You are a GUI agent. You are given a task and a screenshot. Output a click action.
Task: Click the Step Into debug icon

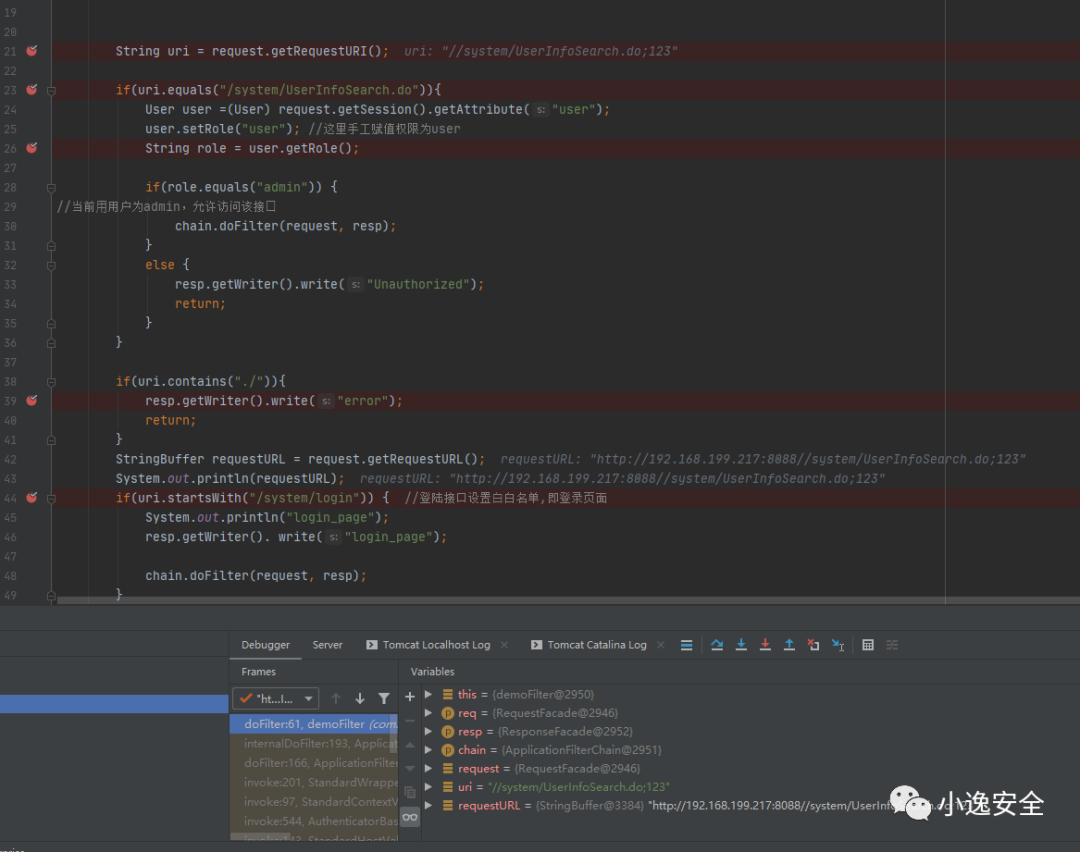(741, 645)
